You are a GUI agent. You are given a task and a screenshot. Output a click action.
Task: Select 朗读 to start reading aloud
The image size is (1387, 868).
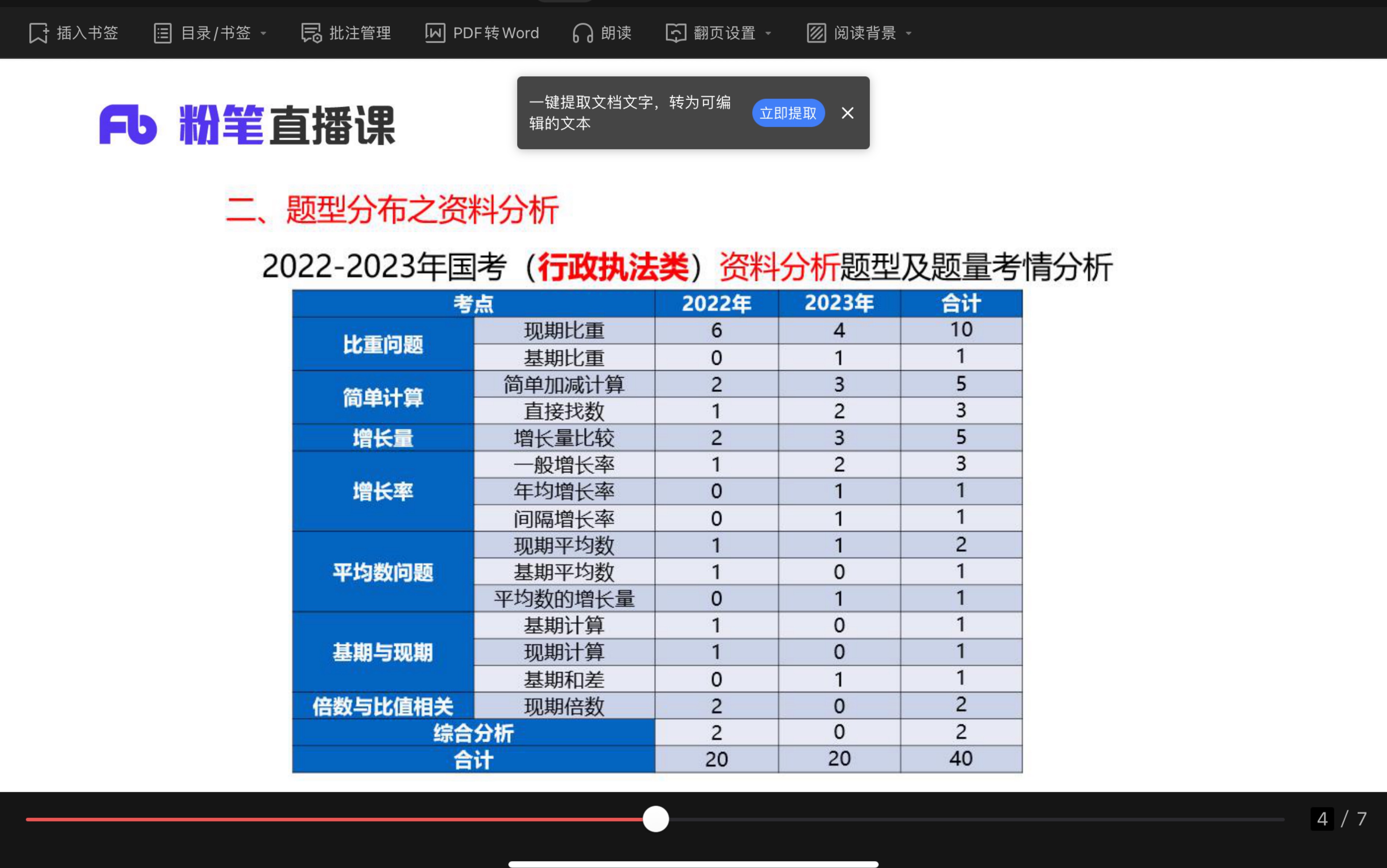point(616,33)
